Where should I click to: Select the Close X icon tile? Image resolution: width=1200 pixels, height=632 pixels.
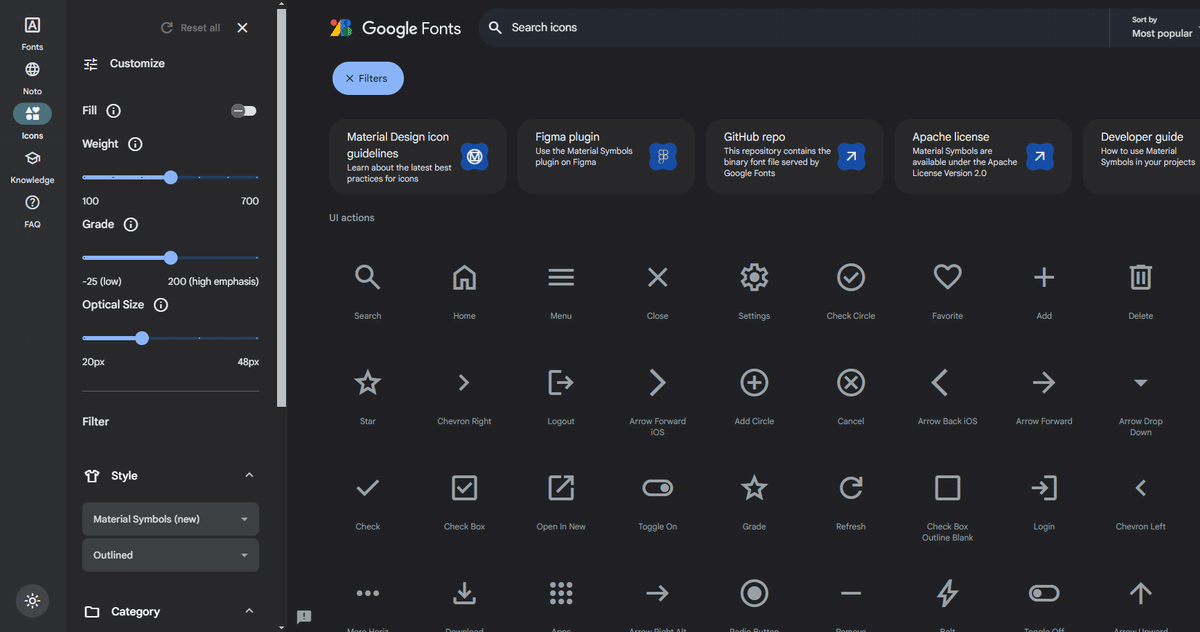coord(657,289)
